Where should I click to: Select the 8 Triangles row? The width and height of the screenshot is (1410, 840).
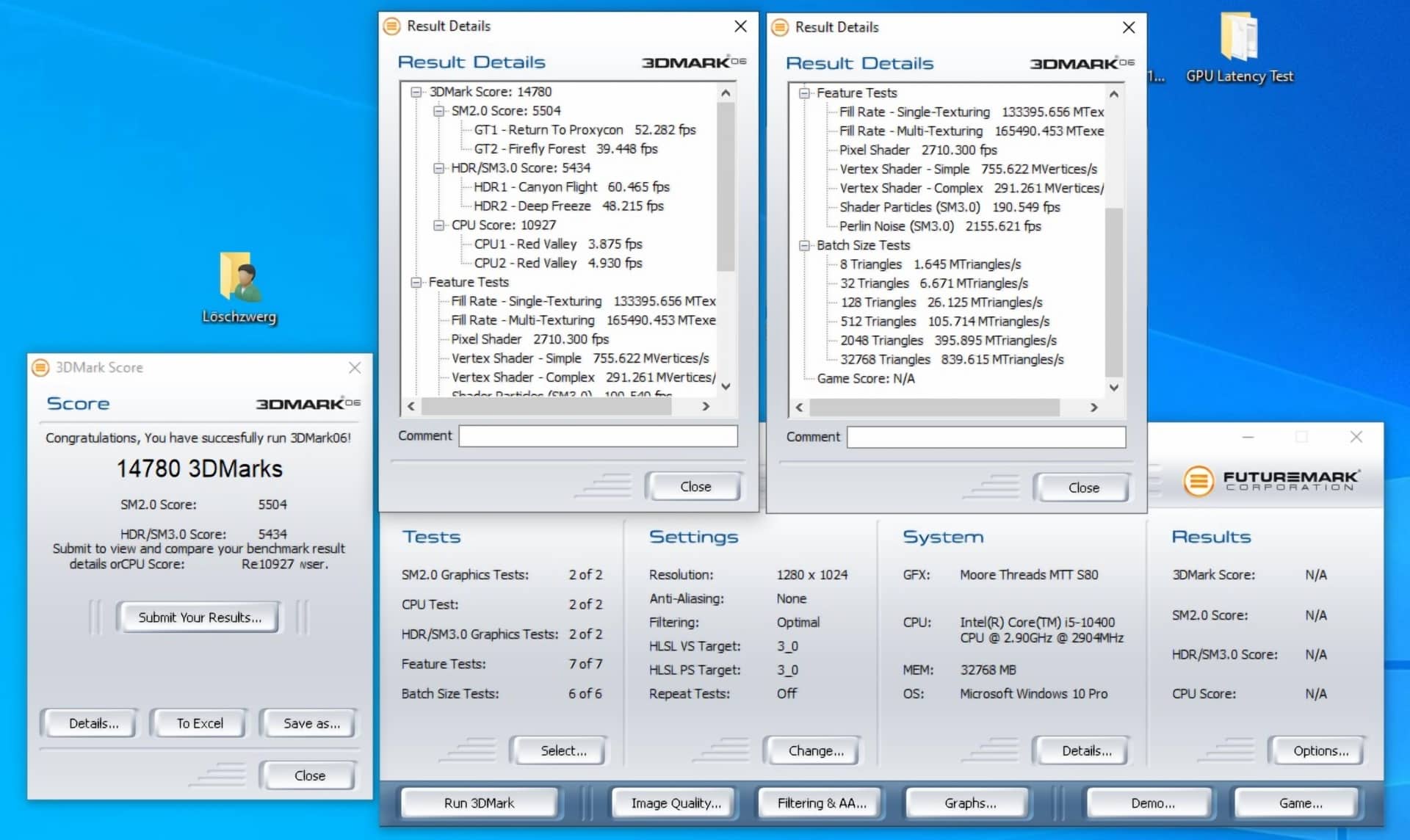(930, 264)
